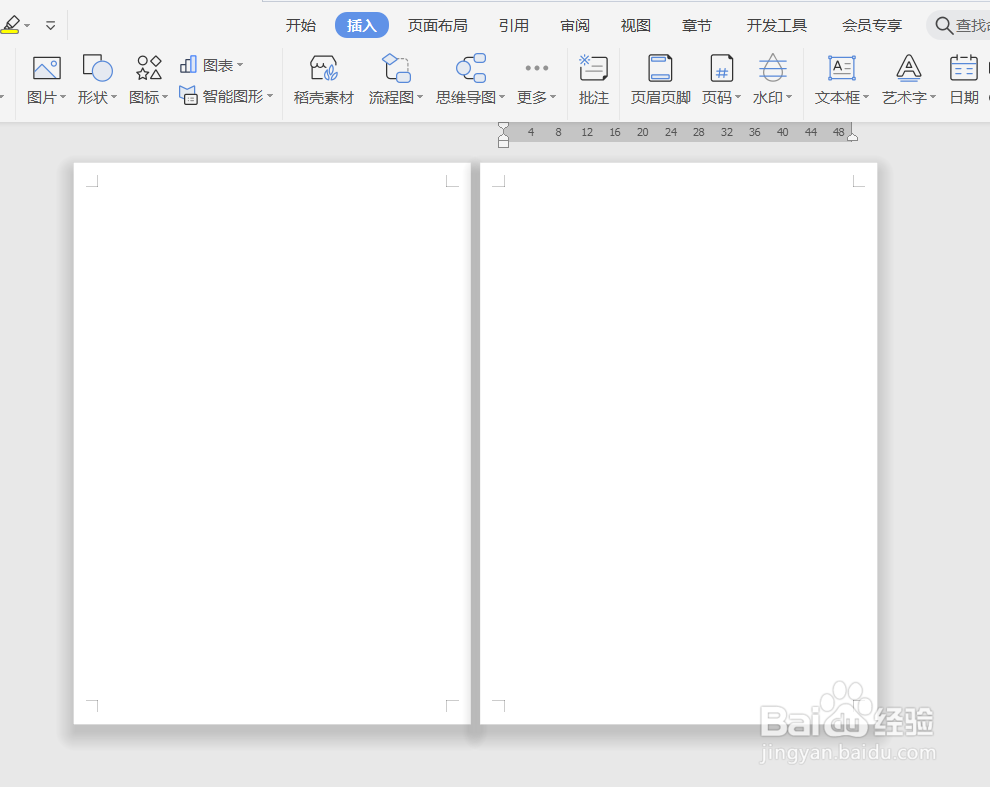
Task: Click the horizontal ruler at mark 24
Action: click(671, 132)
